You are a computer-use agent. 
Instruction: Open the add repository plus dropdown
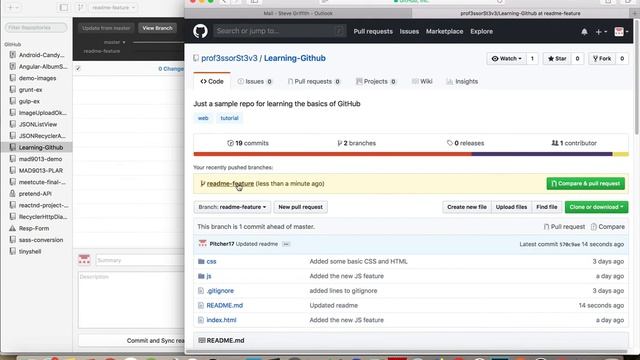click(x=13, y=7)
